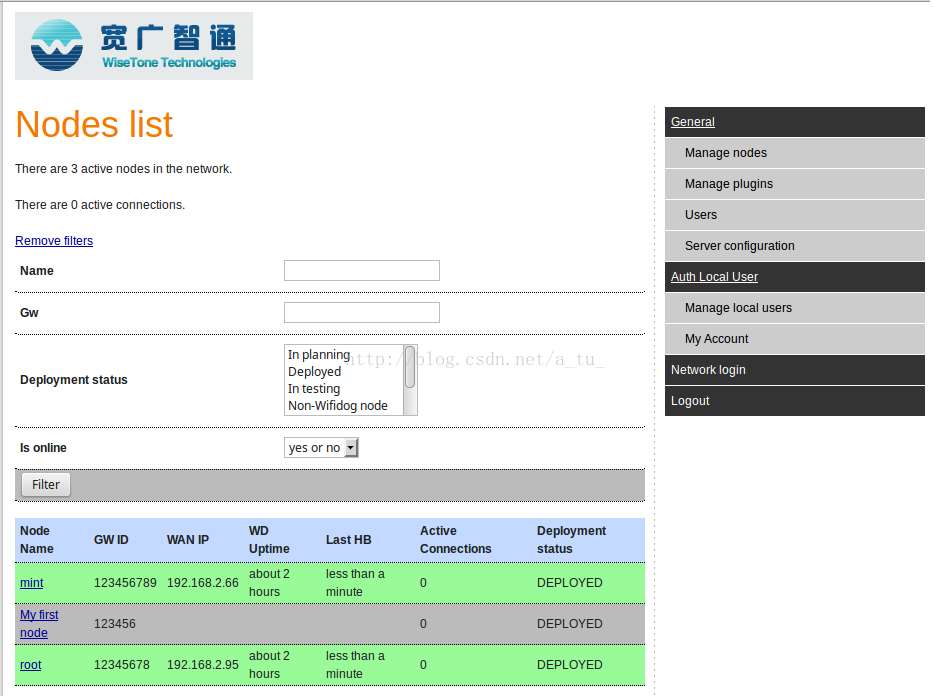Select Users in the General menu
Image resolution: width=933 pixels, height=696 pixels.
point(701,215)
